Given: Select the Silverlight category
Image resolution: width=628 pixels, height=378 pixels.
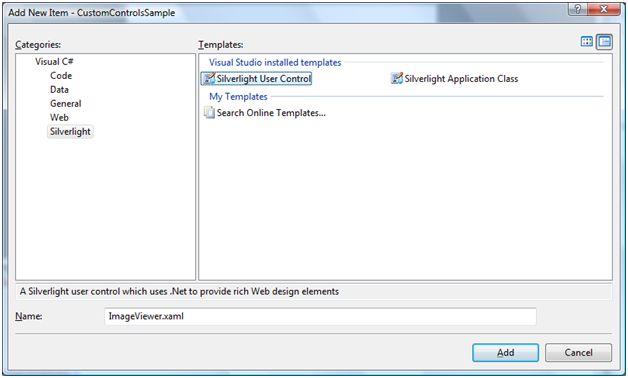Looking at the screenshot, I should (70, 132).
